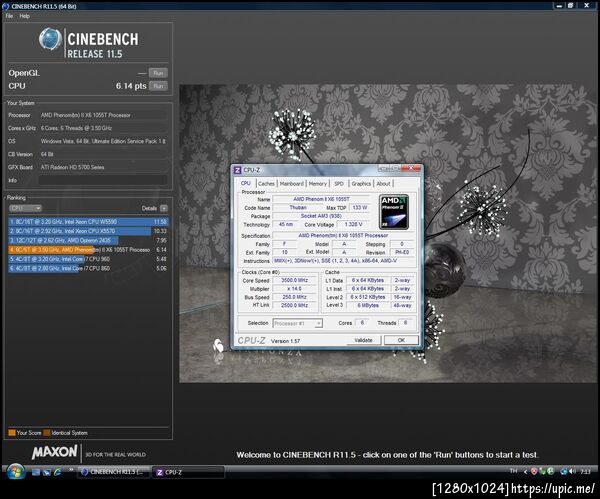The image size is (600, 499).
Task: Switch to the Memory tab in CPU-Z
Action: 318,184
